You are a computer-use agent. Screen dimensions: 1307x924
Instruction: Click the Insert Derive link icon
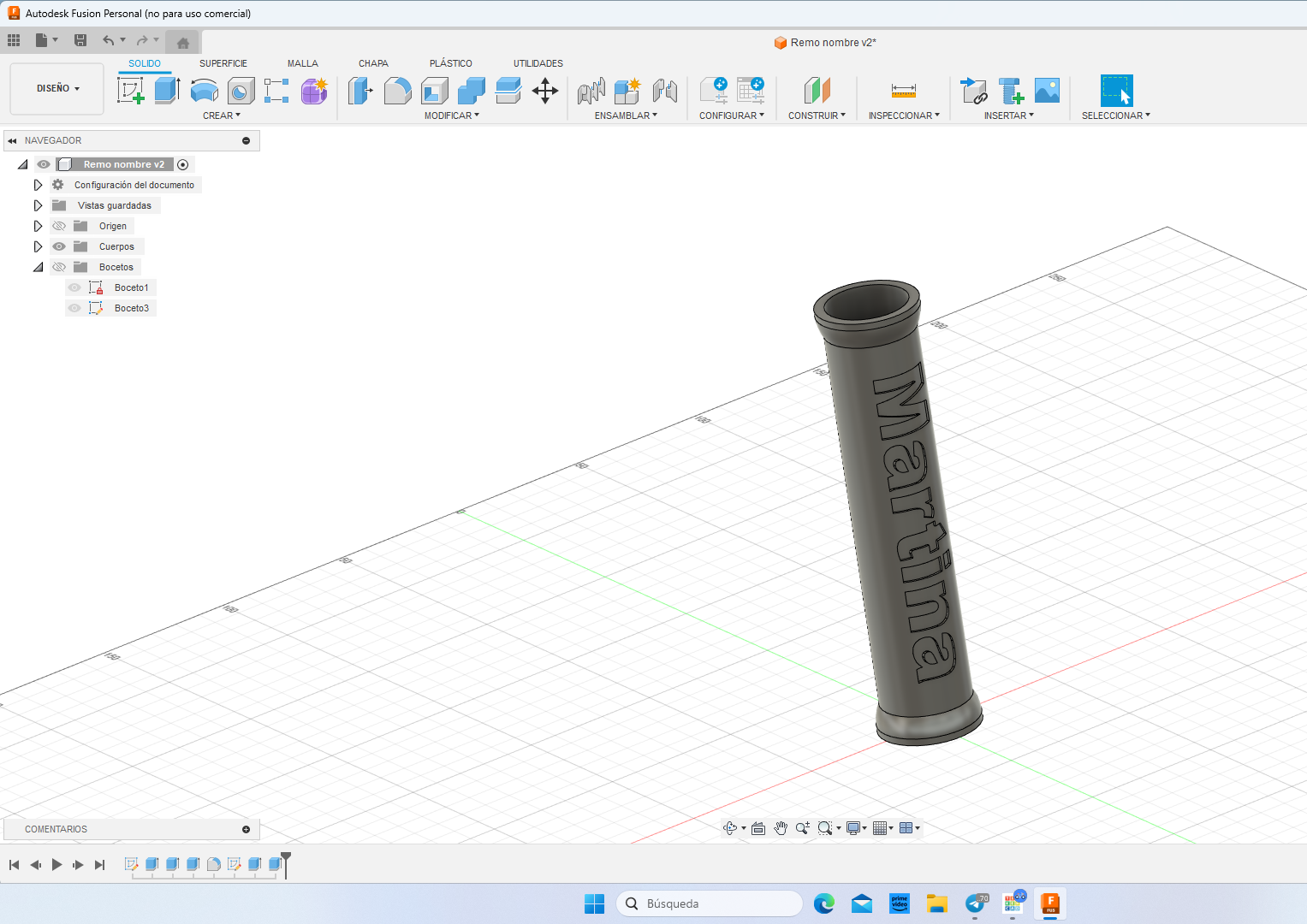[973, 91]
